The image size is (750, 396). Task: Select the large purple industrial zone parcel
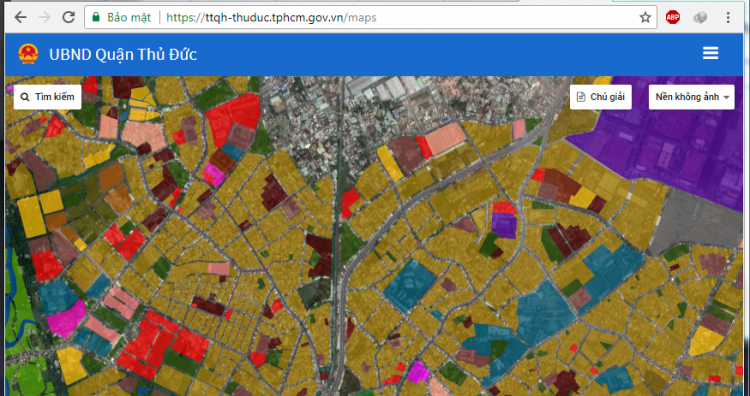pyautogui.click(x=670, y=139)
